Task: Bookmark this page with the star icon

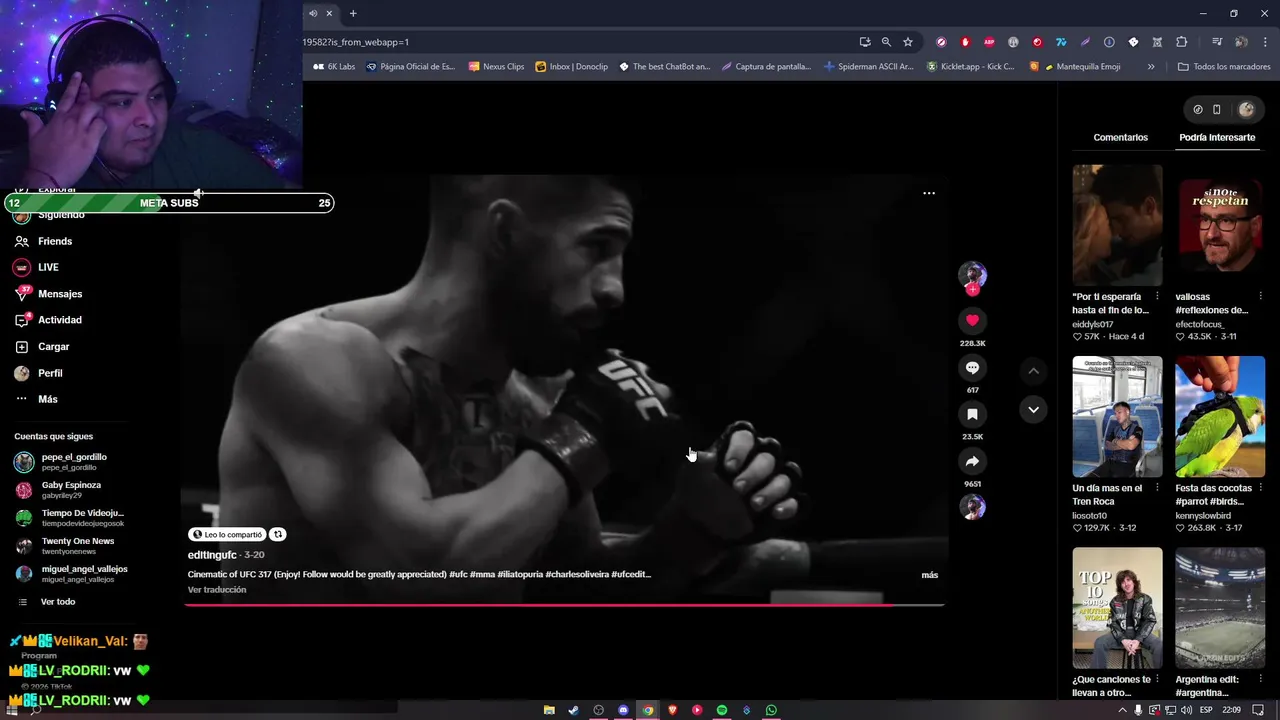Action: (x=908, y=42)
